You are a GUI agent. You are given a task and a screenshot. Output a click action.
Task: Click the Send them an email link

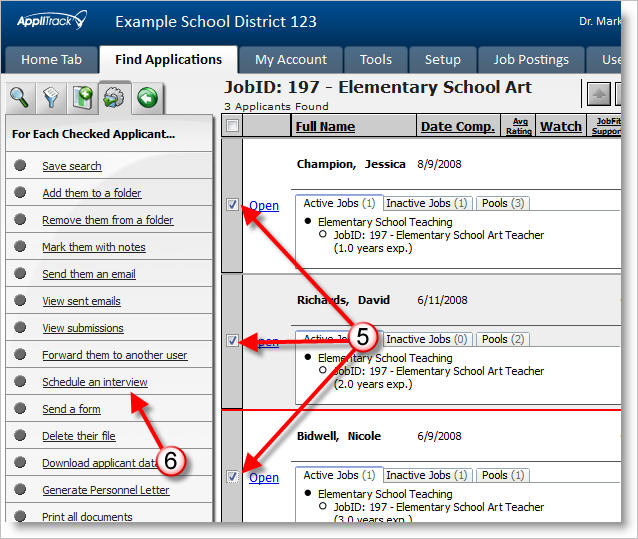click(x=88, y=274)
